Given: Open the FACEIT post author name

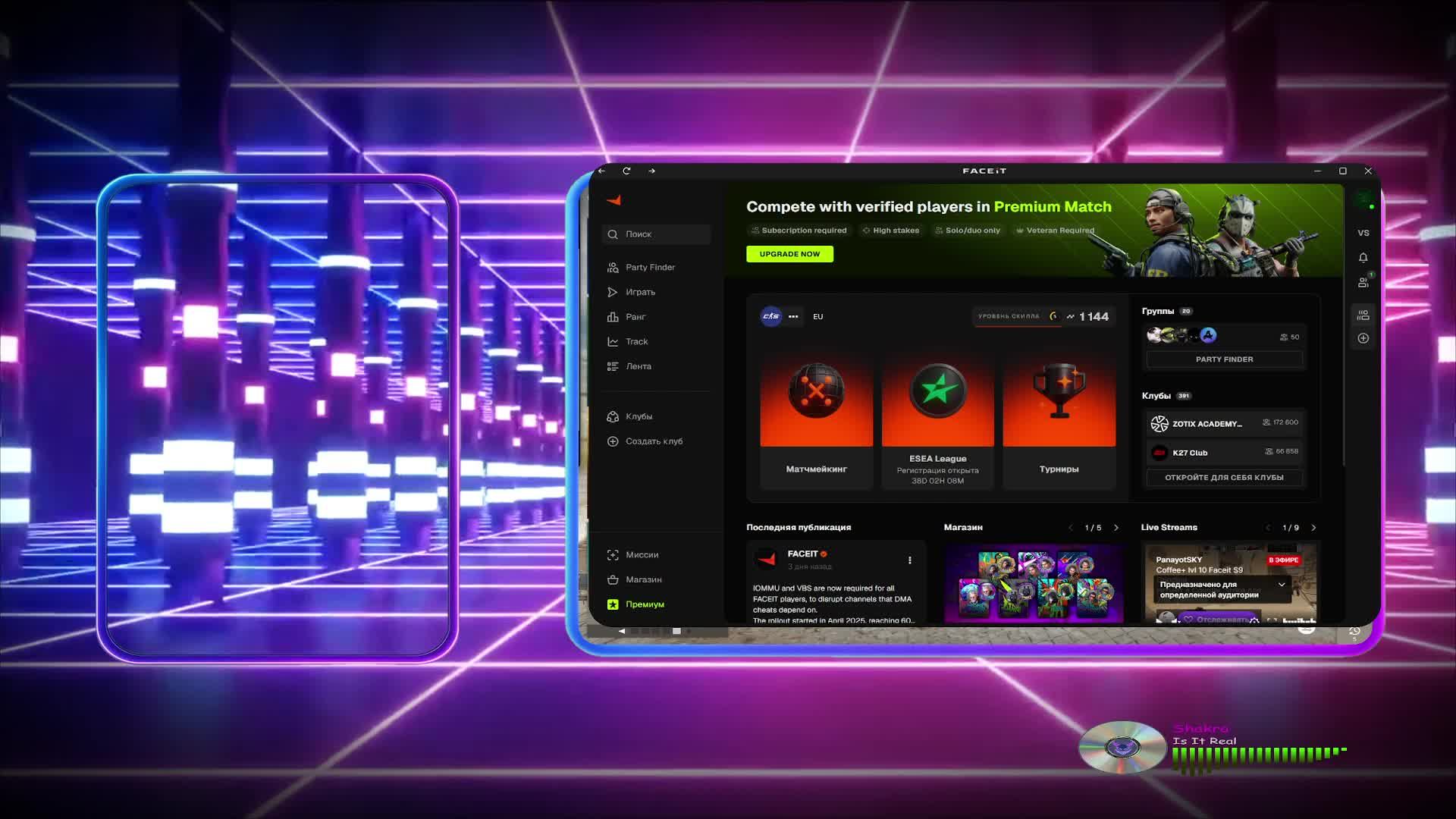Looking at the screenshot, I should [802, 554].
